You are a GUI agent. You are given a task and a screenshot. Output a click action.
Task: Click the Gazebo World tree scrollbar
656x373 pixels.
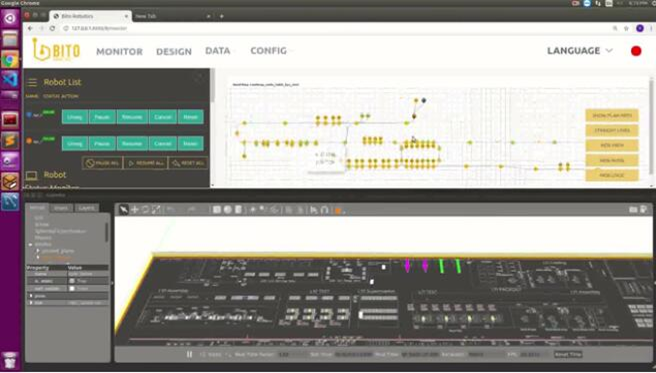pos(106,232)
